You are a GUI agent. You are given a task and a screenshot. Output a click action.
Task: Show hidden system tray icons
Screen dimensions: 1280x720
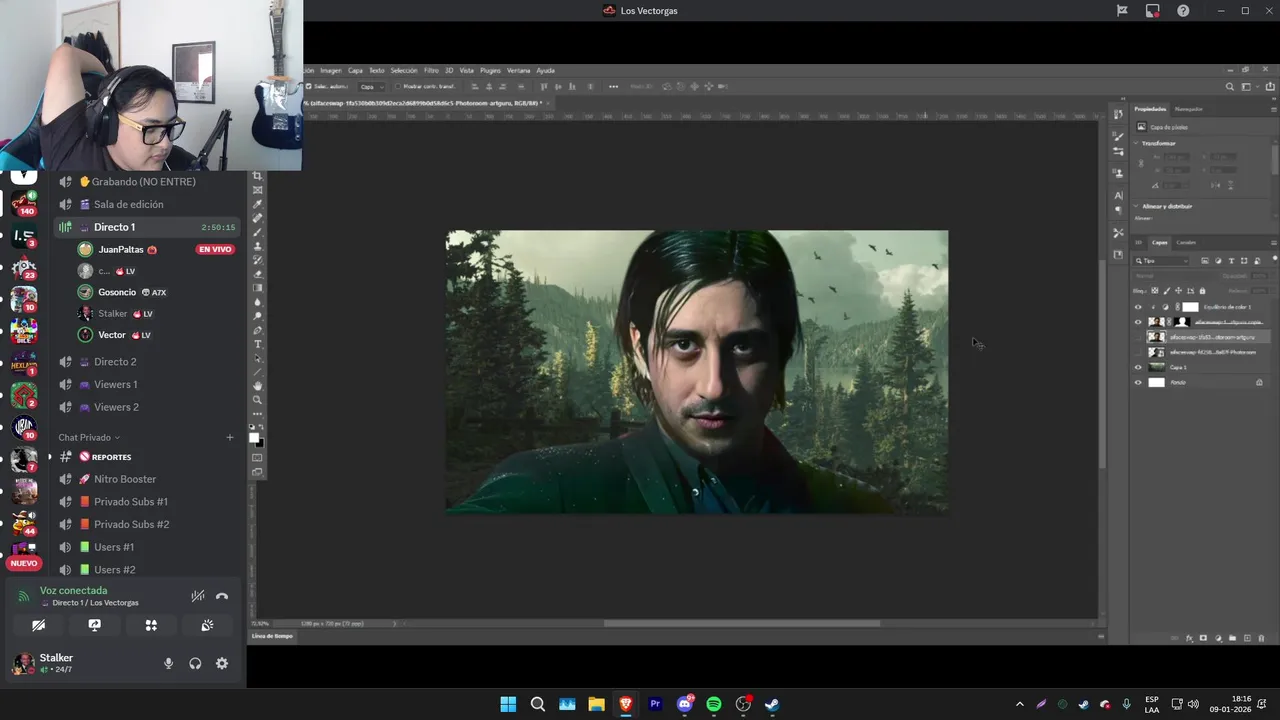tap(1019, 704)
